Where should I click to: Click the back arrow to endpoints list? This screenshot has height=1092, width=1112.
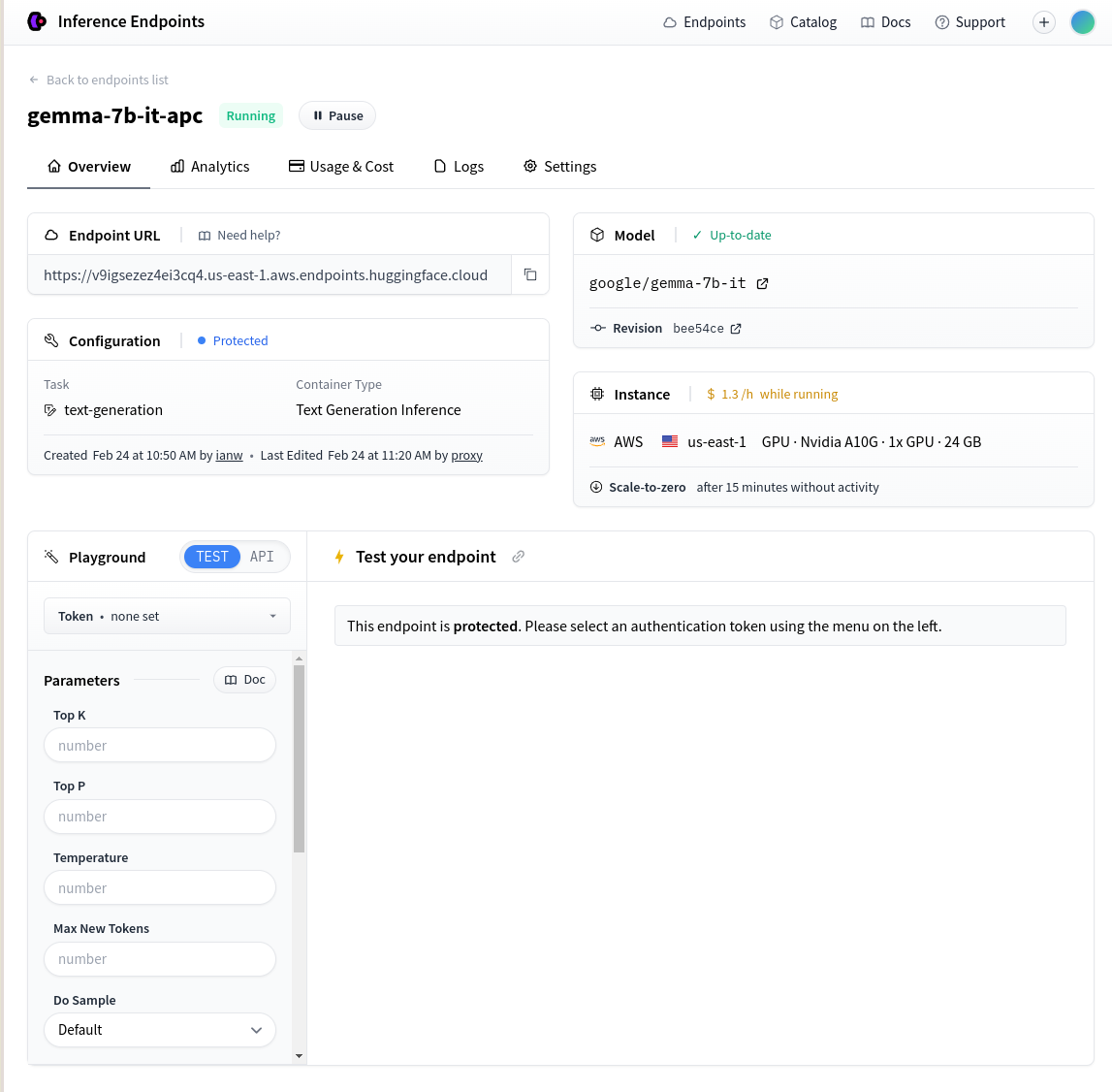tap(34, 80)
